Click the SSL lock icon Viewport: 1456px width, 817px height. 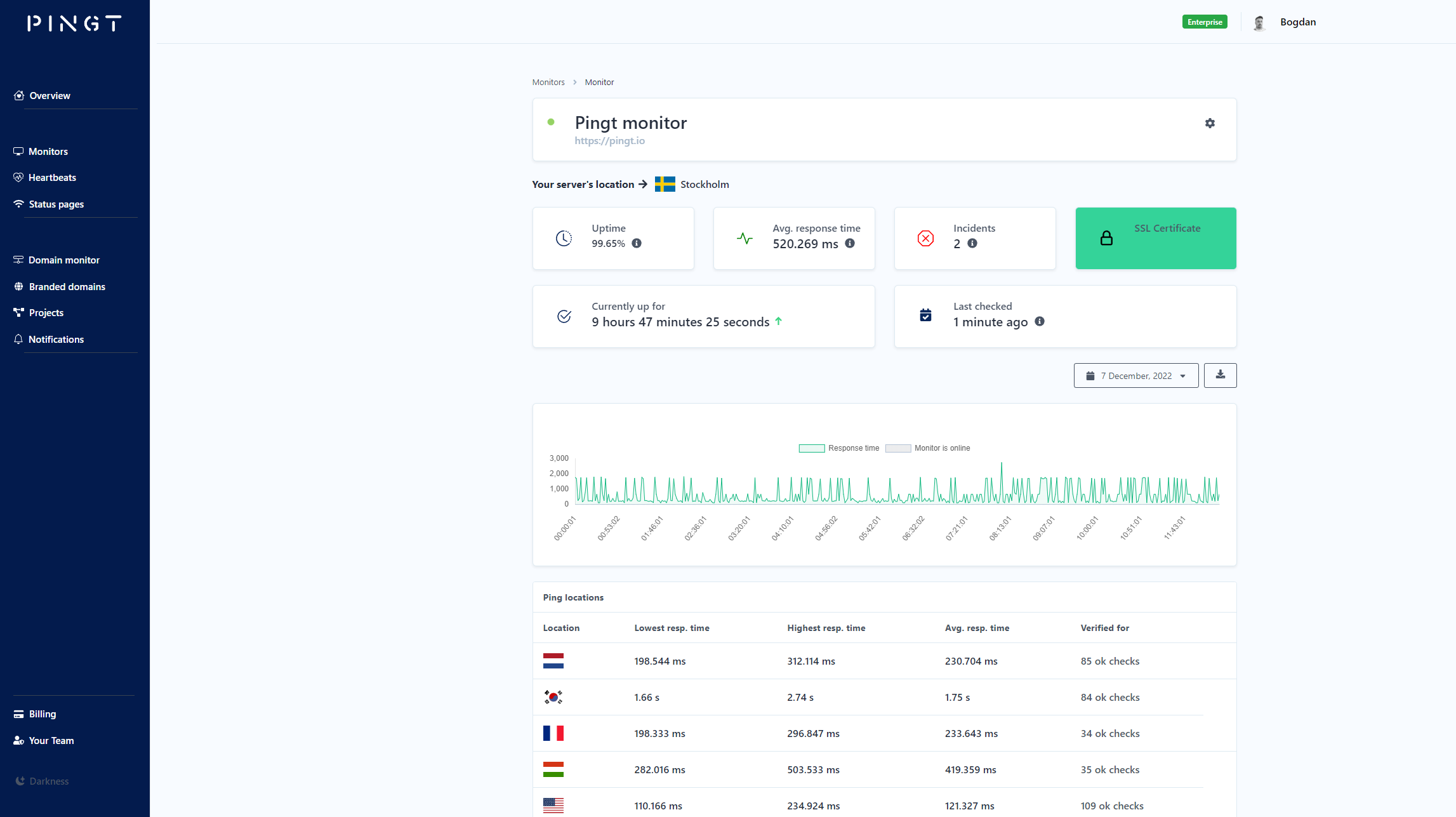[1106, 238]
